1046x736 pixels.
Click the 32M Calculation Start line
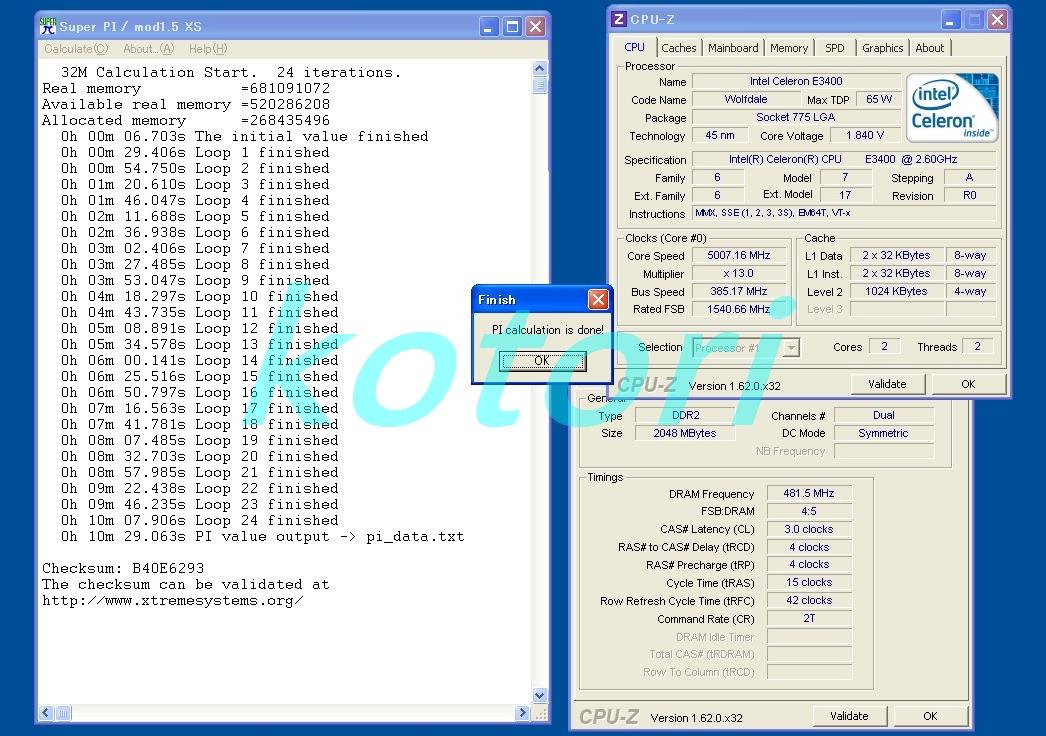(231, 72)
